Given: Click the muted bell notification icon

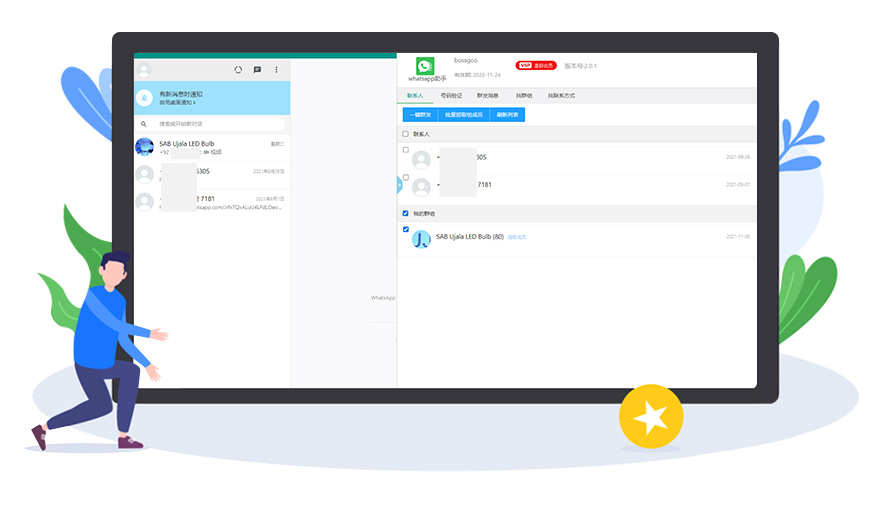Looking at the screenshot, I should pos(144,98).
